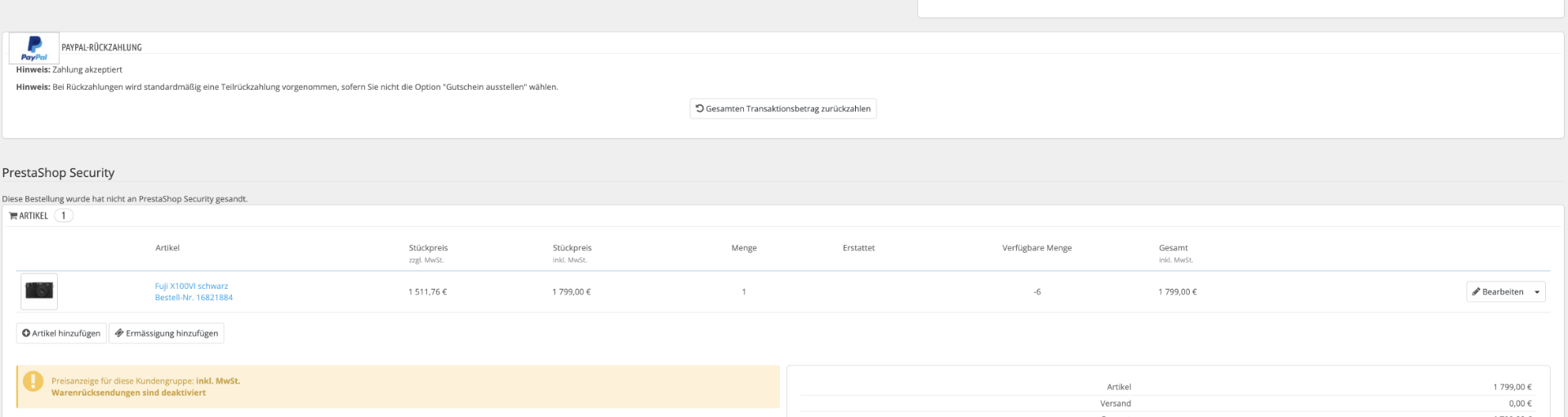Screen dimensions: 1568x417
Task: Click the Versand amount 0,00 €
Action: [x=1520, y=404]
